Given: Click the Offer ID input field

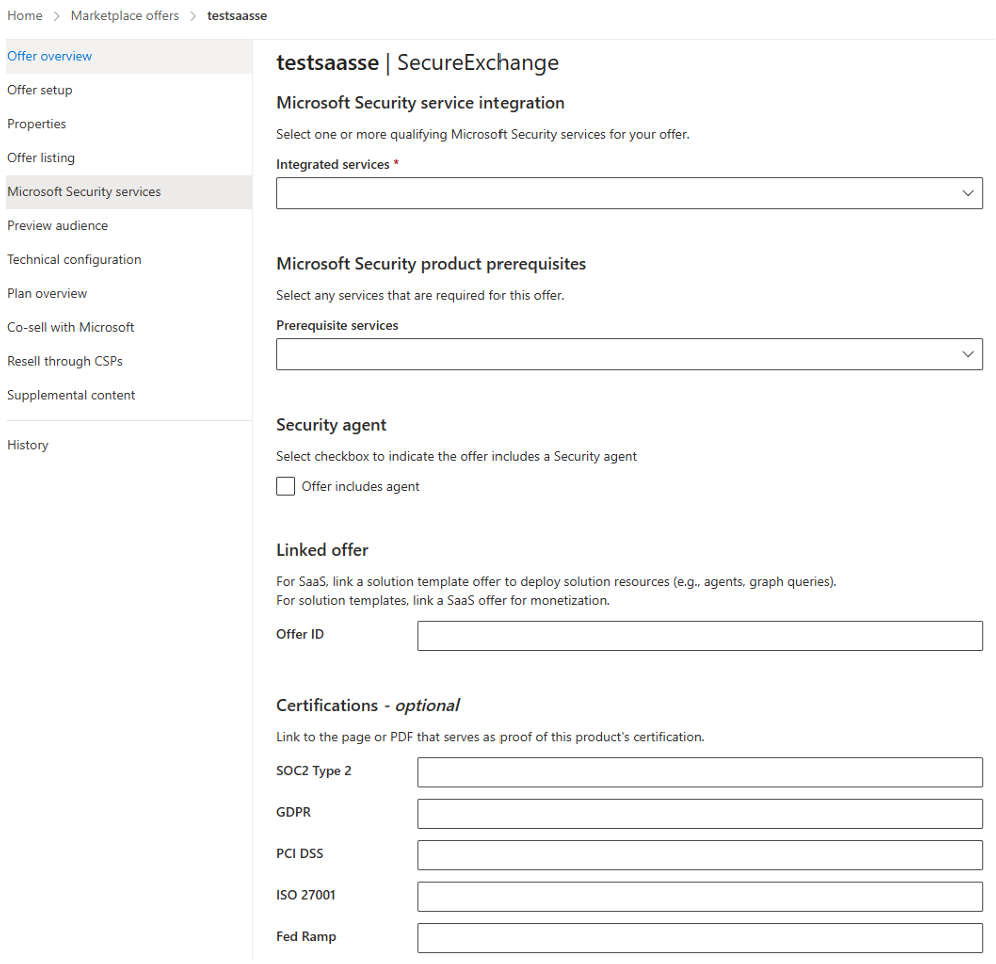Looking at the screenshot, I should [x=699, y=635].
